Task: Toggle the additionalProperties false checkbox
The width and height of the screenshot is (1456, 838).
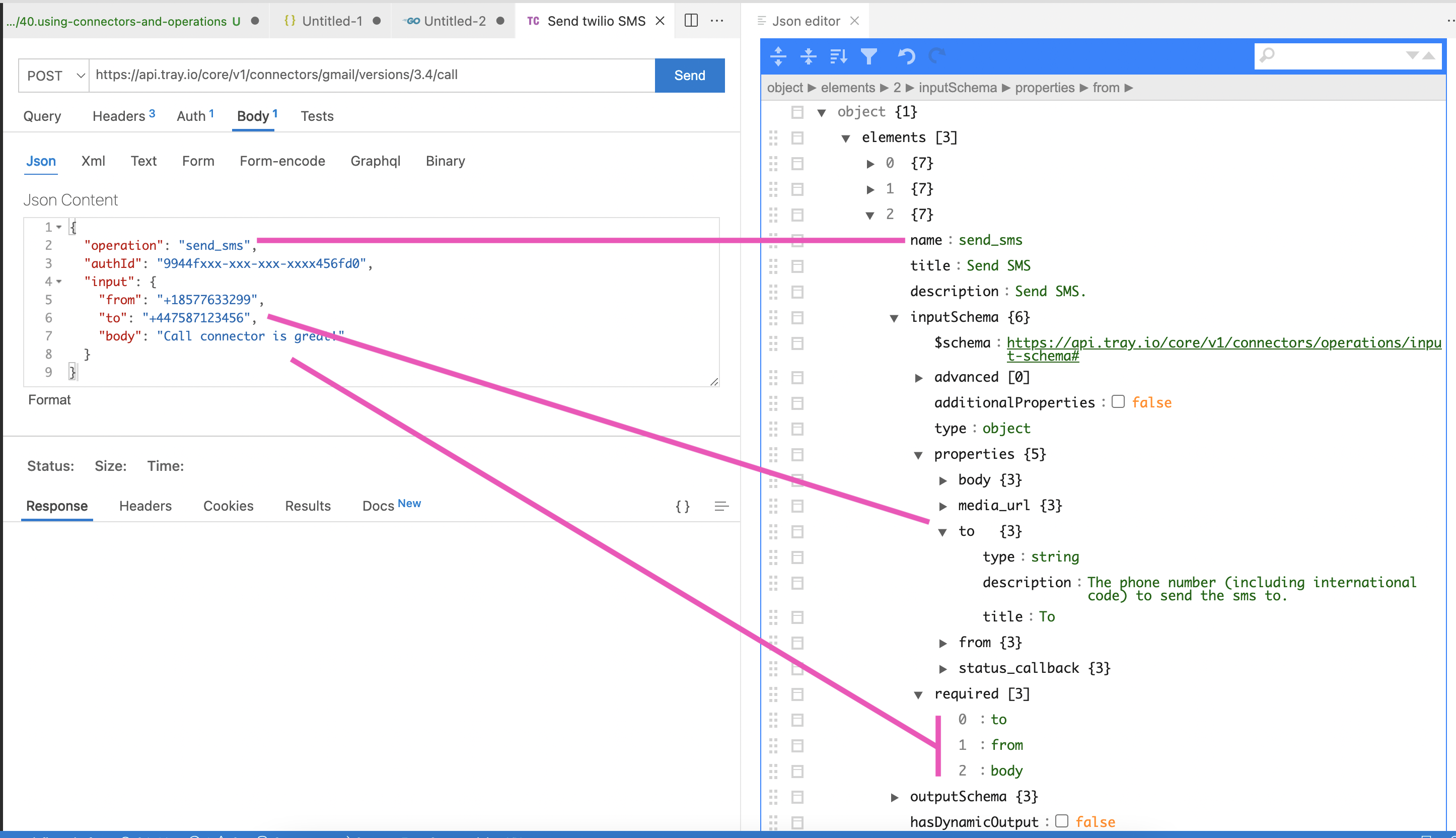Action: tap(1118, 402)
